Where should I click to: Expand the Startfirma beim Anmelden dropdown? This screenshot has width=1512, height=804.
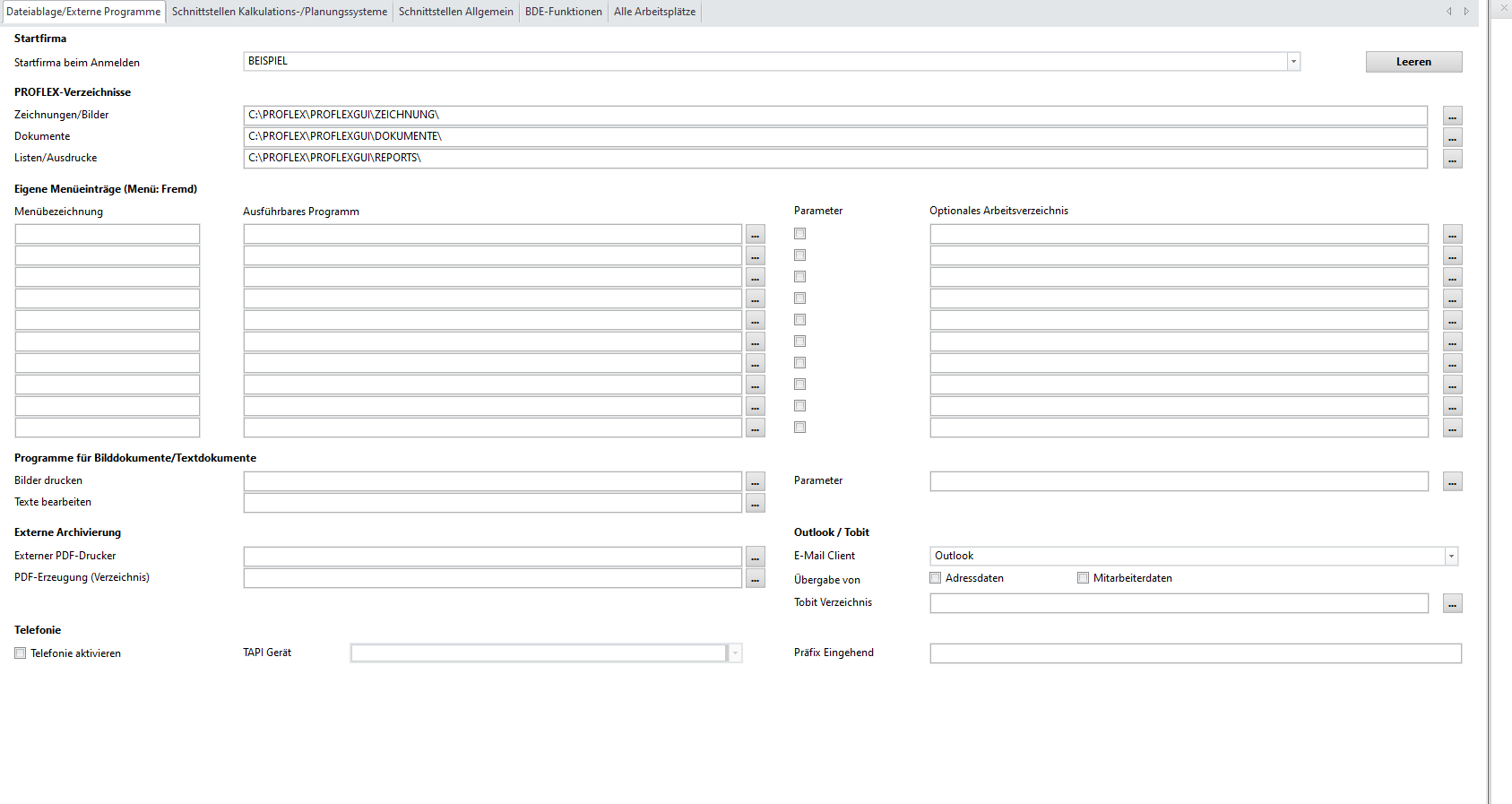click(x=1293, y=62)
